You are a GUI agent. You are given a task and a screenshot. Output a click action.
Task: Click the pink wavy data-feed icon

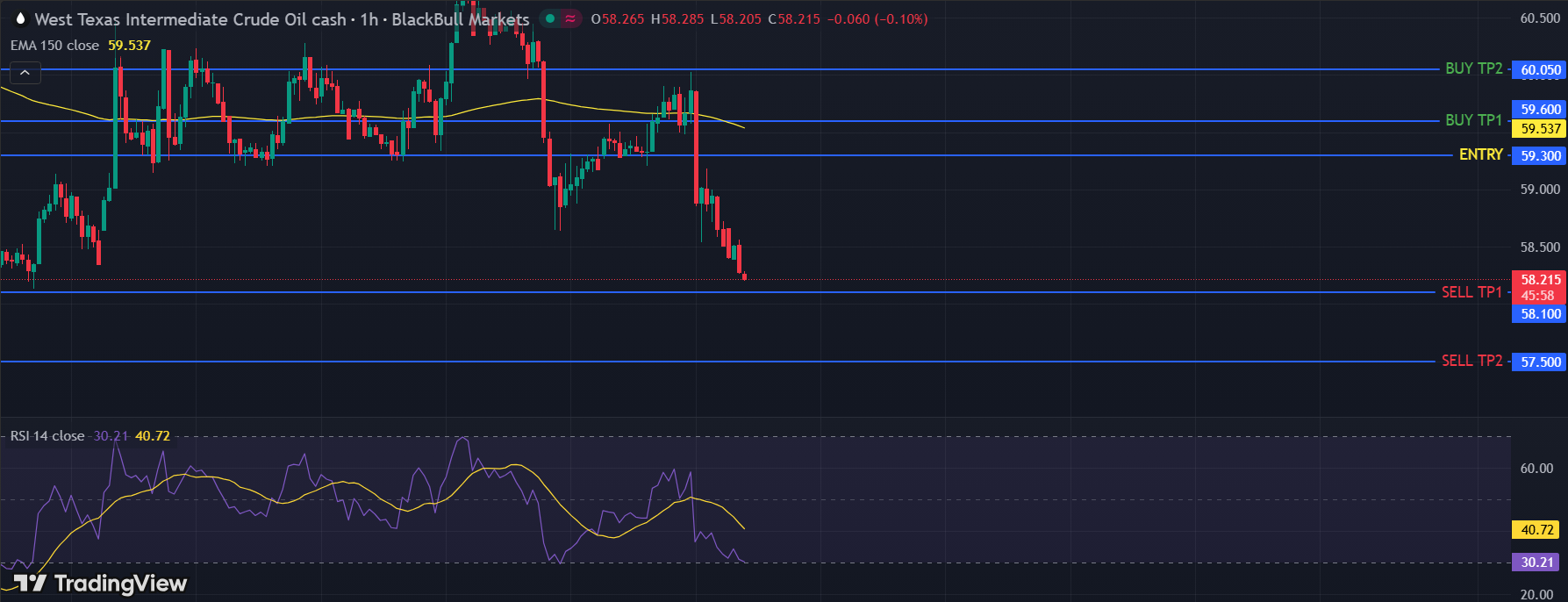(570, 18)
